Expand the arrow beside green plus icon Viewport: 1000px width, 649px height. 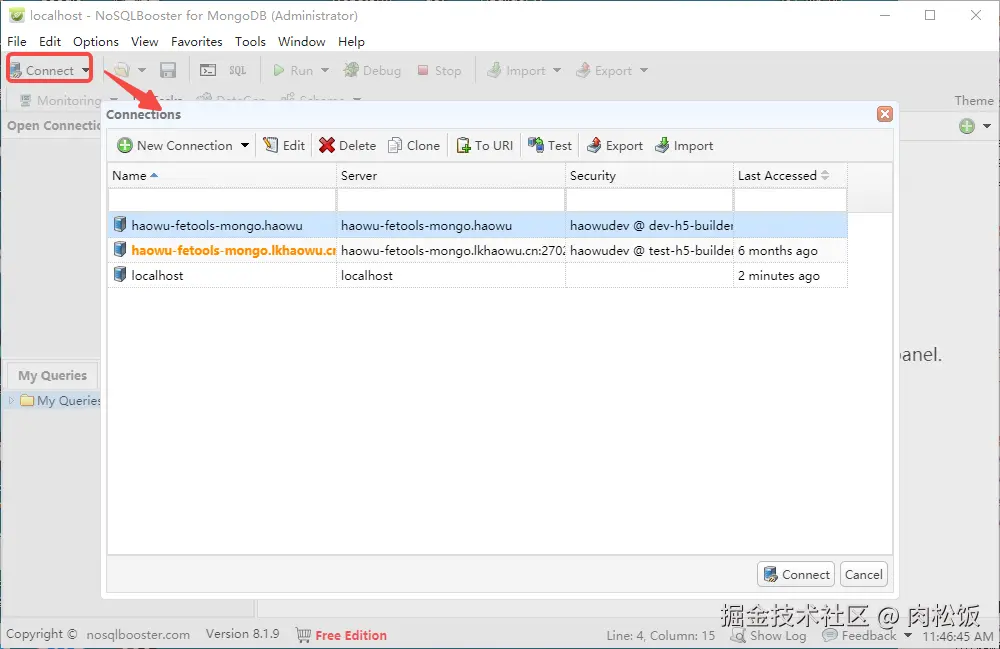point(987,126)
